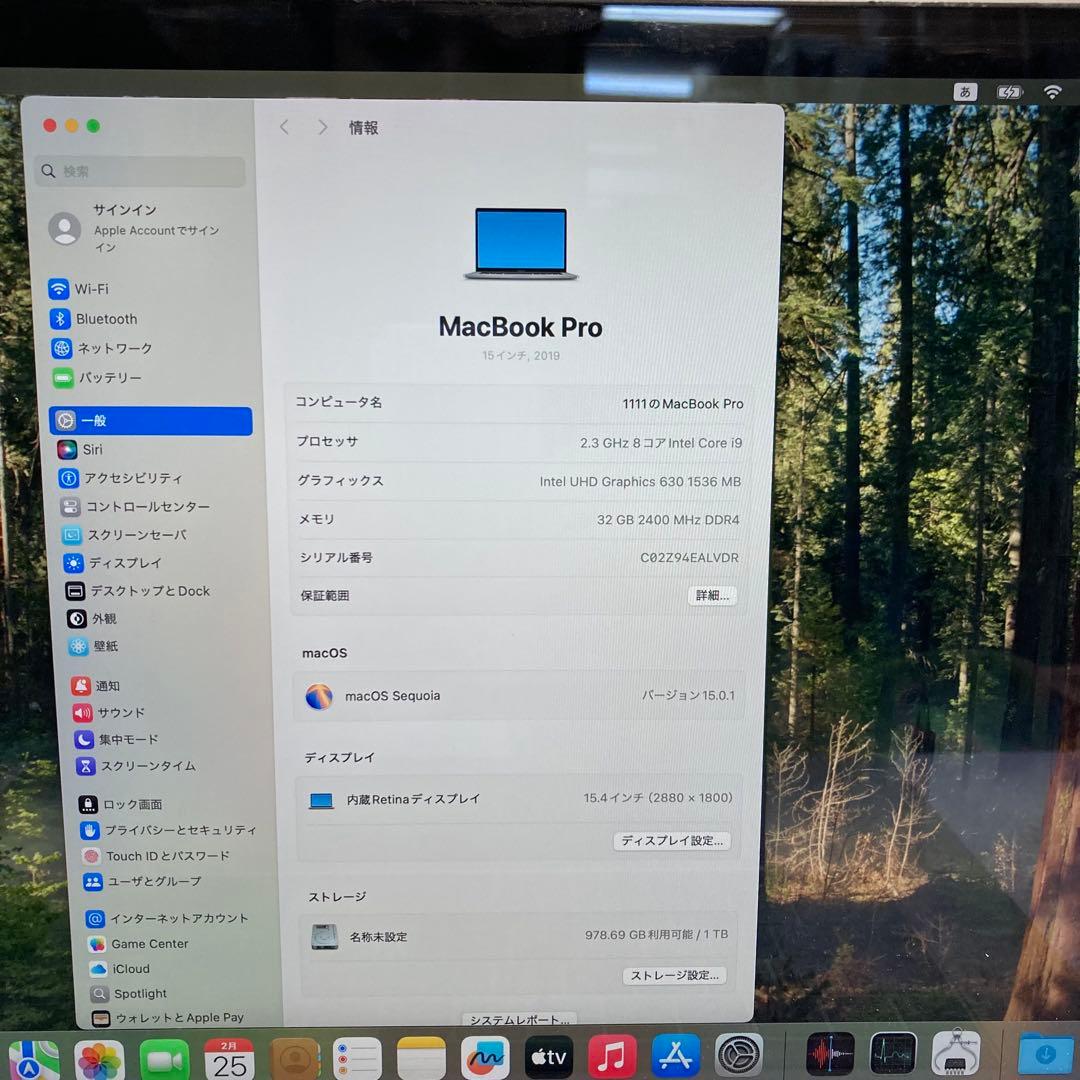Screen dimensions: 1080x1080
Task: Open ロック画面 settings
Action: (121, 804)
